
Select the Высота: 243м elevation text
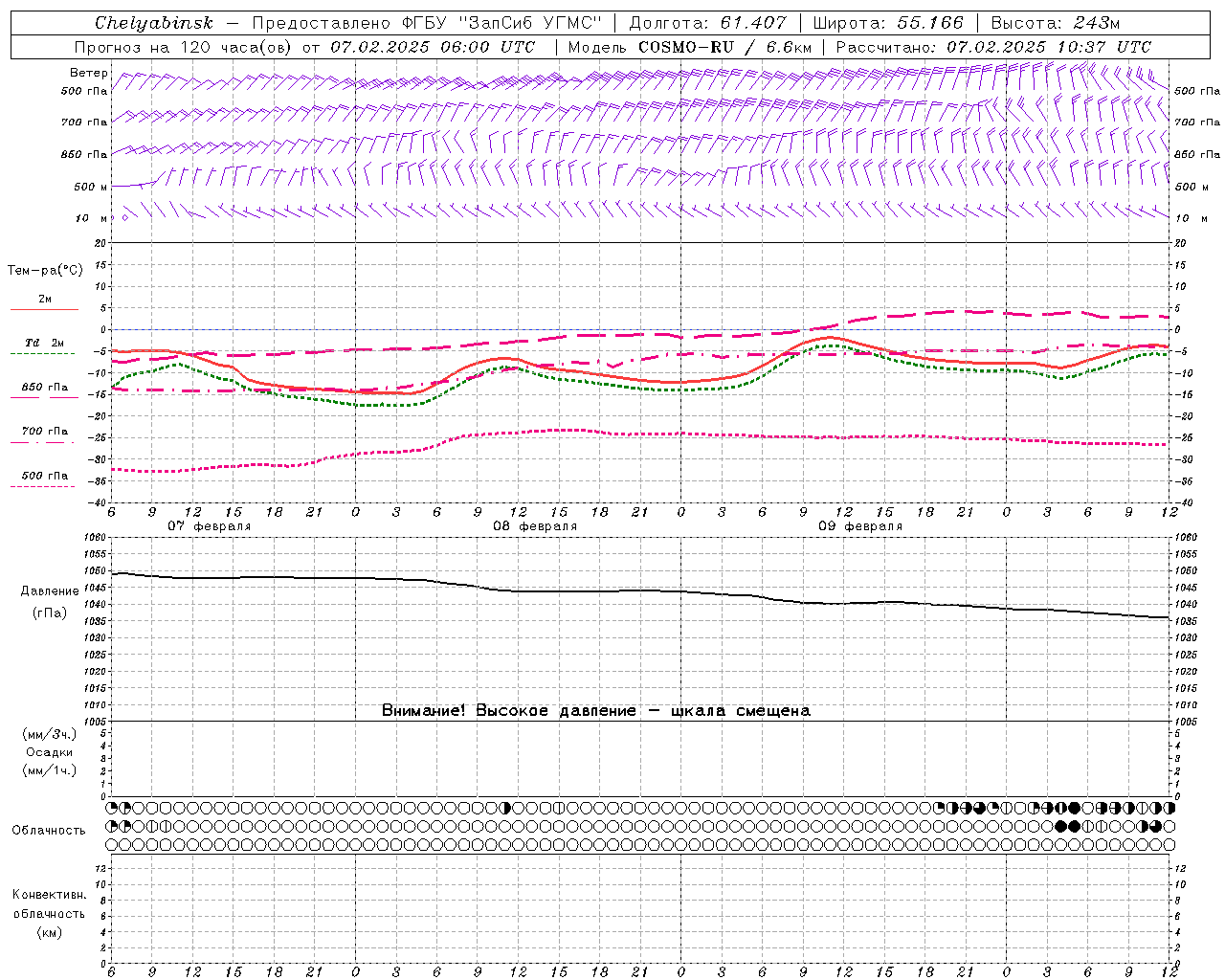pyautogui.click(x=1055, y=23)
